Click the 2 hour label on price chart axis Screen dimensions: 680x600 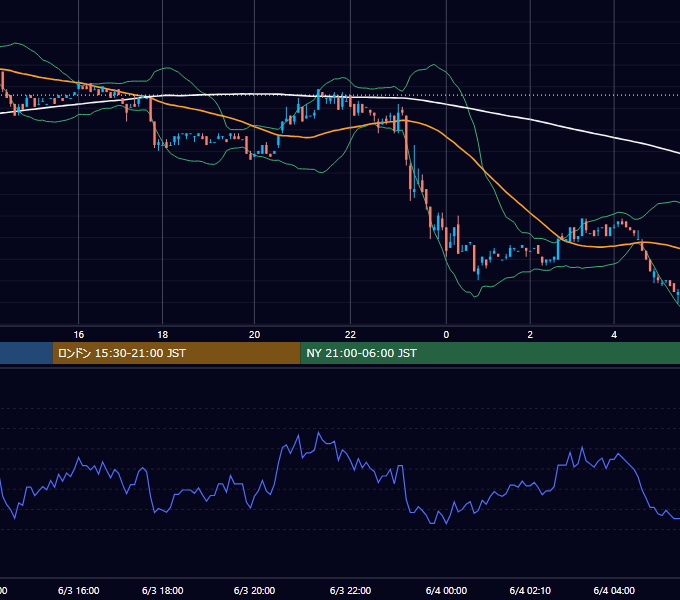530,335
